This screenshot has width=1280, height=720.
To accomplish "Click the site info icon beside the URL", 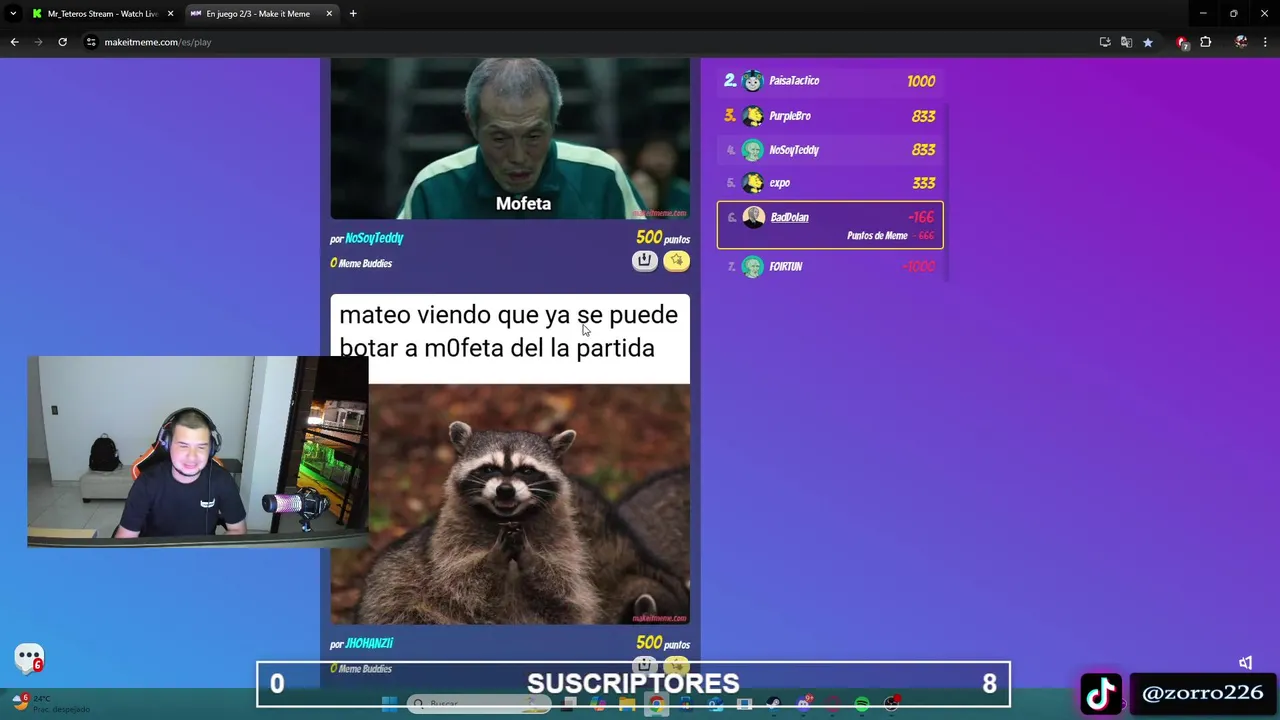I will (x=91, y=42).
